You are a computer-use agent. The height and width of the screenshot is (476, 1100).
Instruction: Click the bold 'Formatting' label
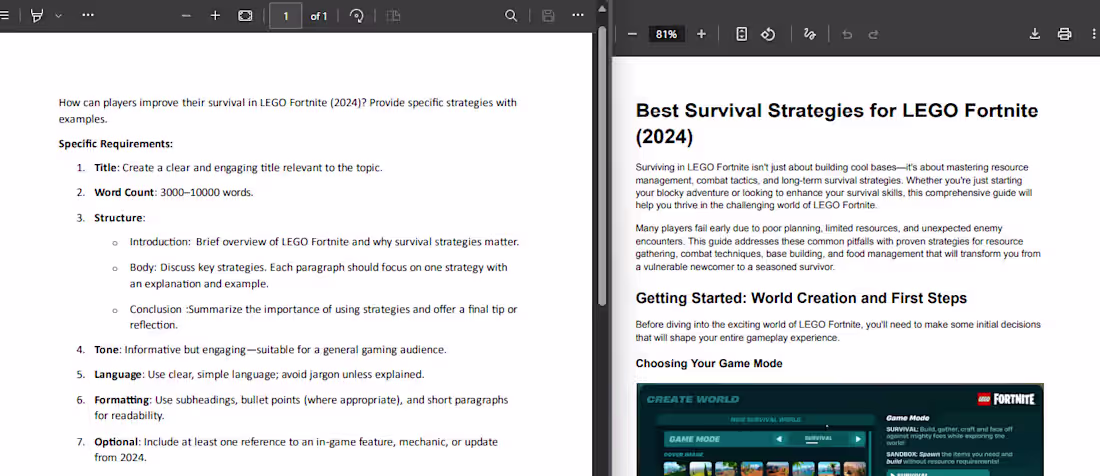point(122,400)
